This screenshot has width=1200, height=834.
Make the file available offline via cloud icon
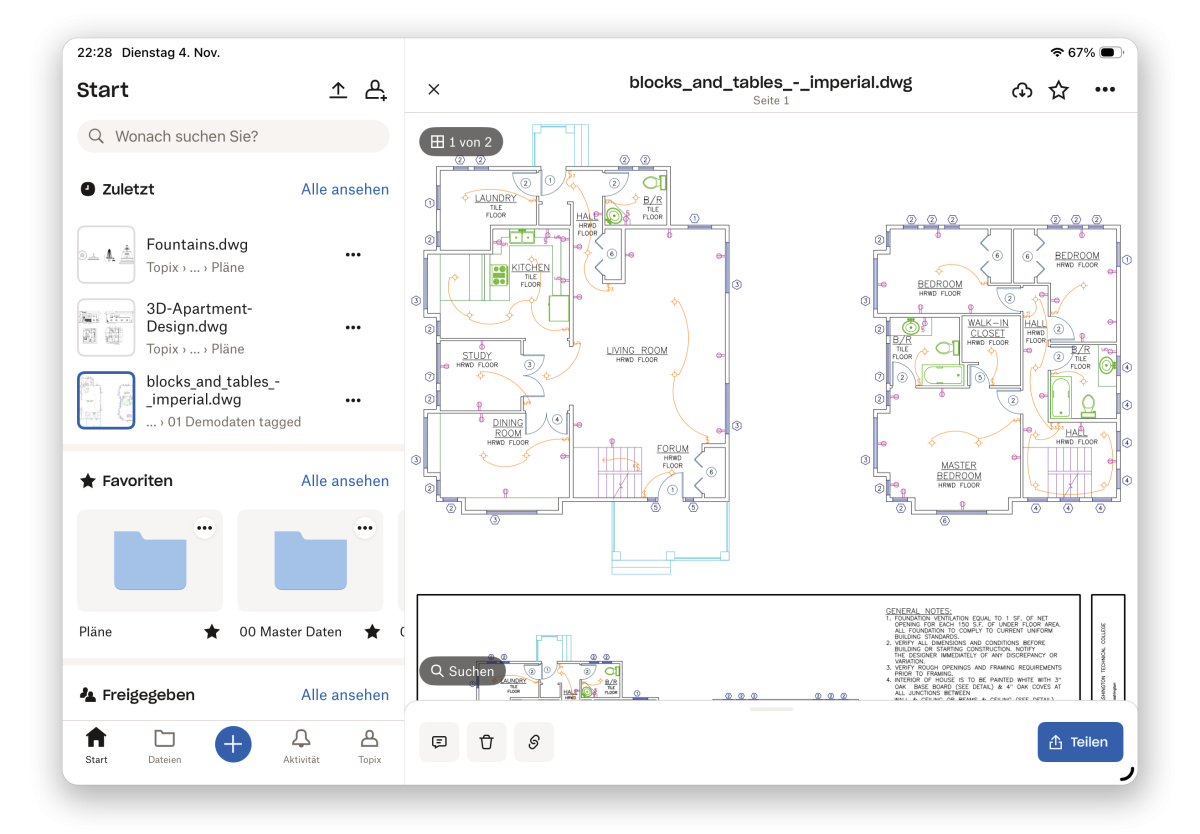pos(1022,91)
